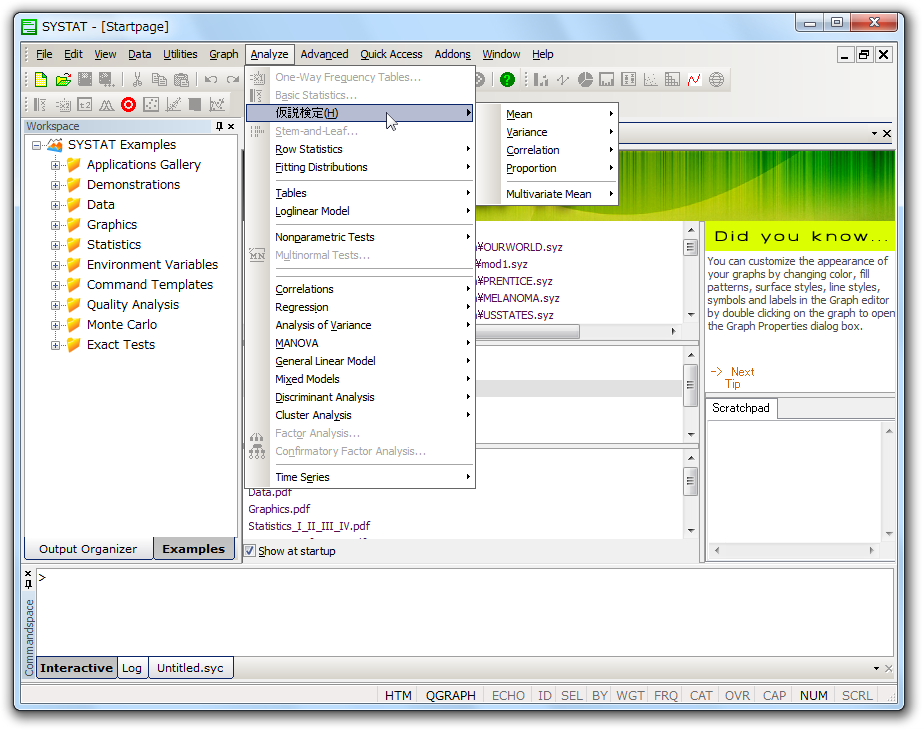Screen dimensions: 923x730
Task: Open the Time Series menu entry
Action: (360, 477)
